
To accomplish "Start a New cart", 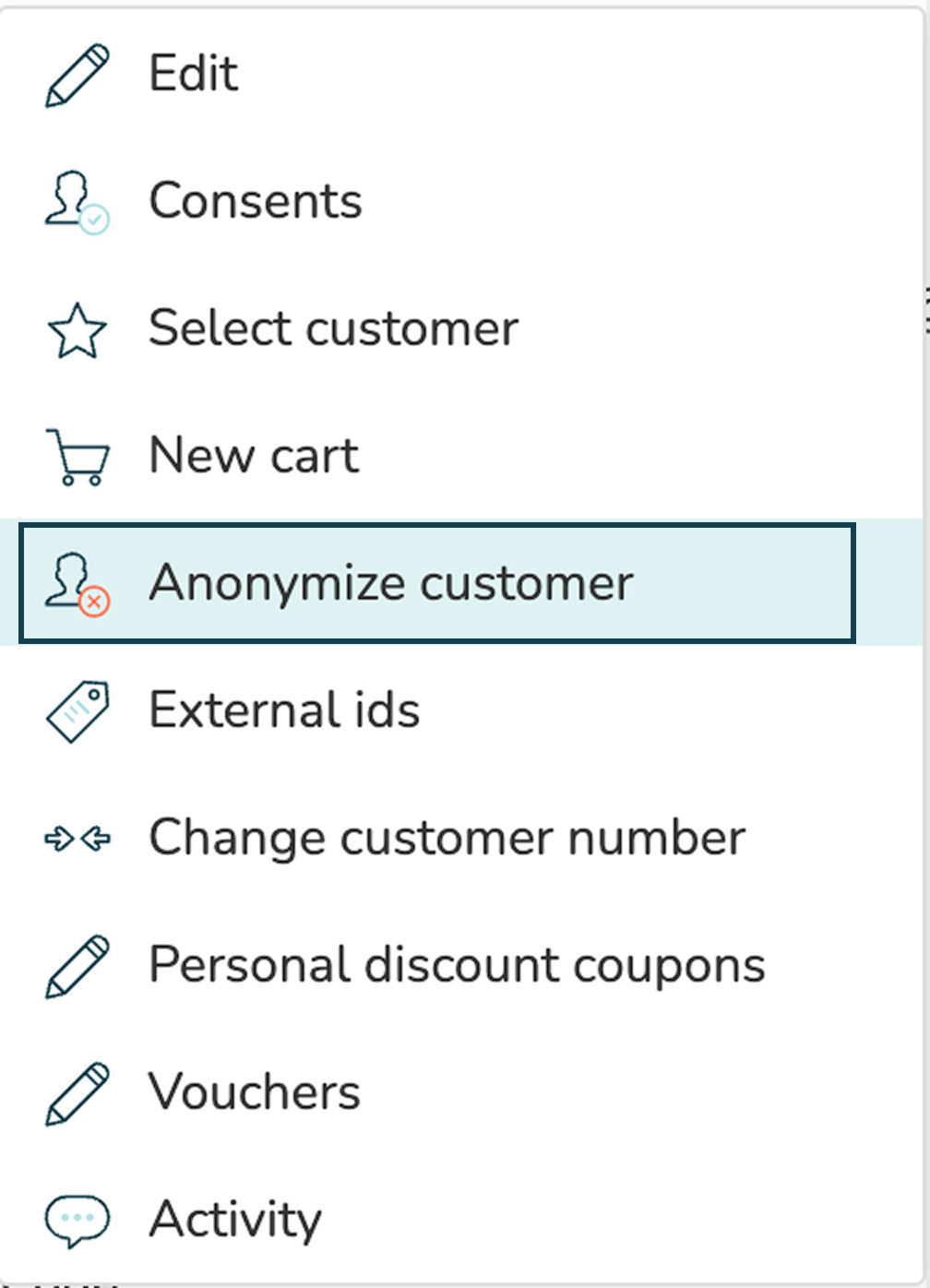I will [x=461, y=457].
